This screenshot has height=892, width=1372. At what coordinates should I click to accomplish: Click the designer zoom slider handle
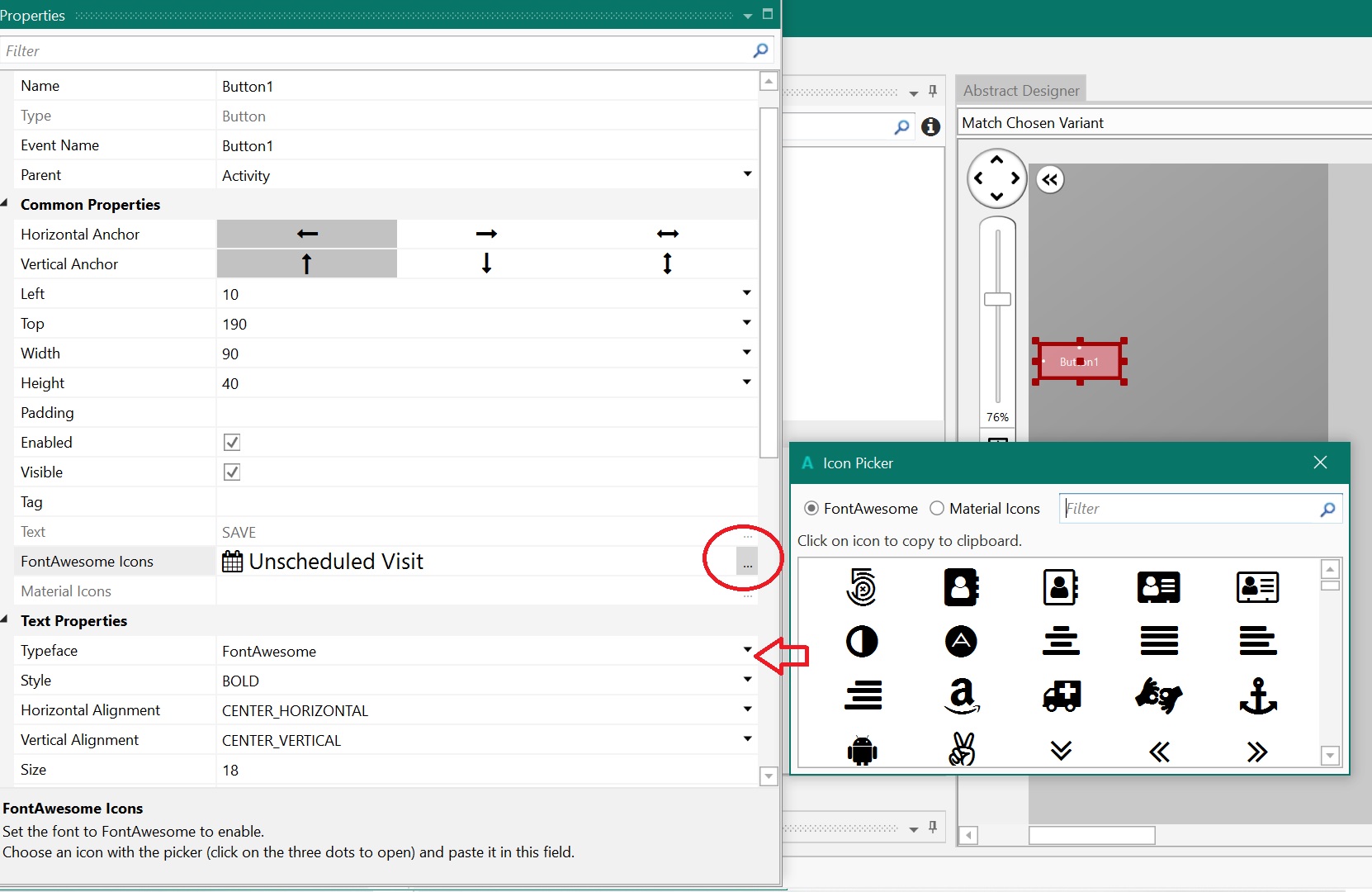pyautogui.click(x=997, y=299)
